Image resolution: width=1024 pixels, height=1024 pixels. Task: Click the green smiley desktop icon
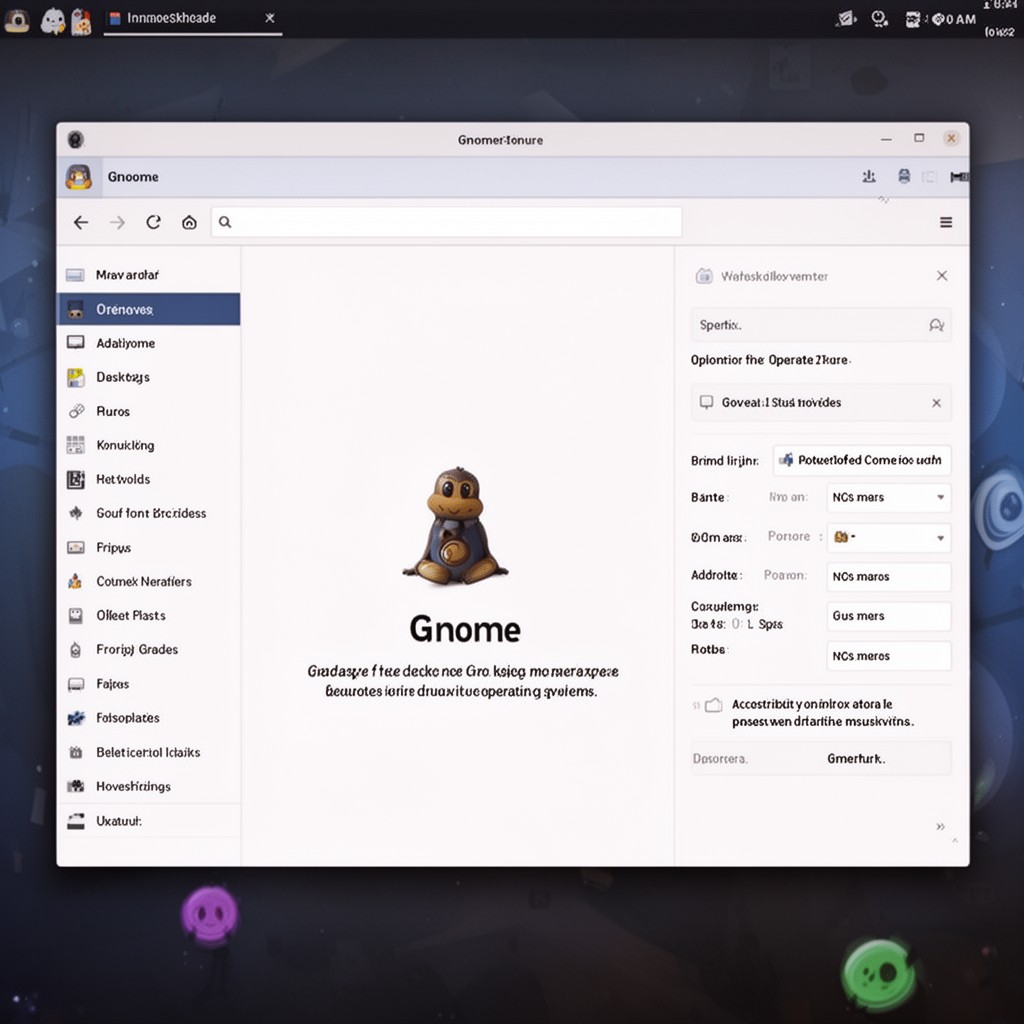878,974
